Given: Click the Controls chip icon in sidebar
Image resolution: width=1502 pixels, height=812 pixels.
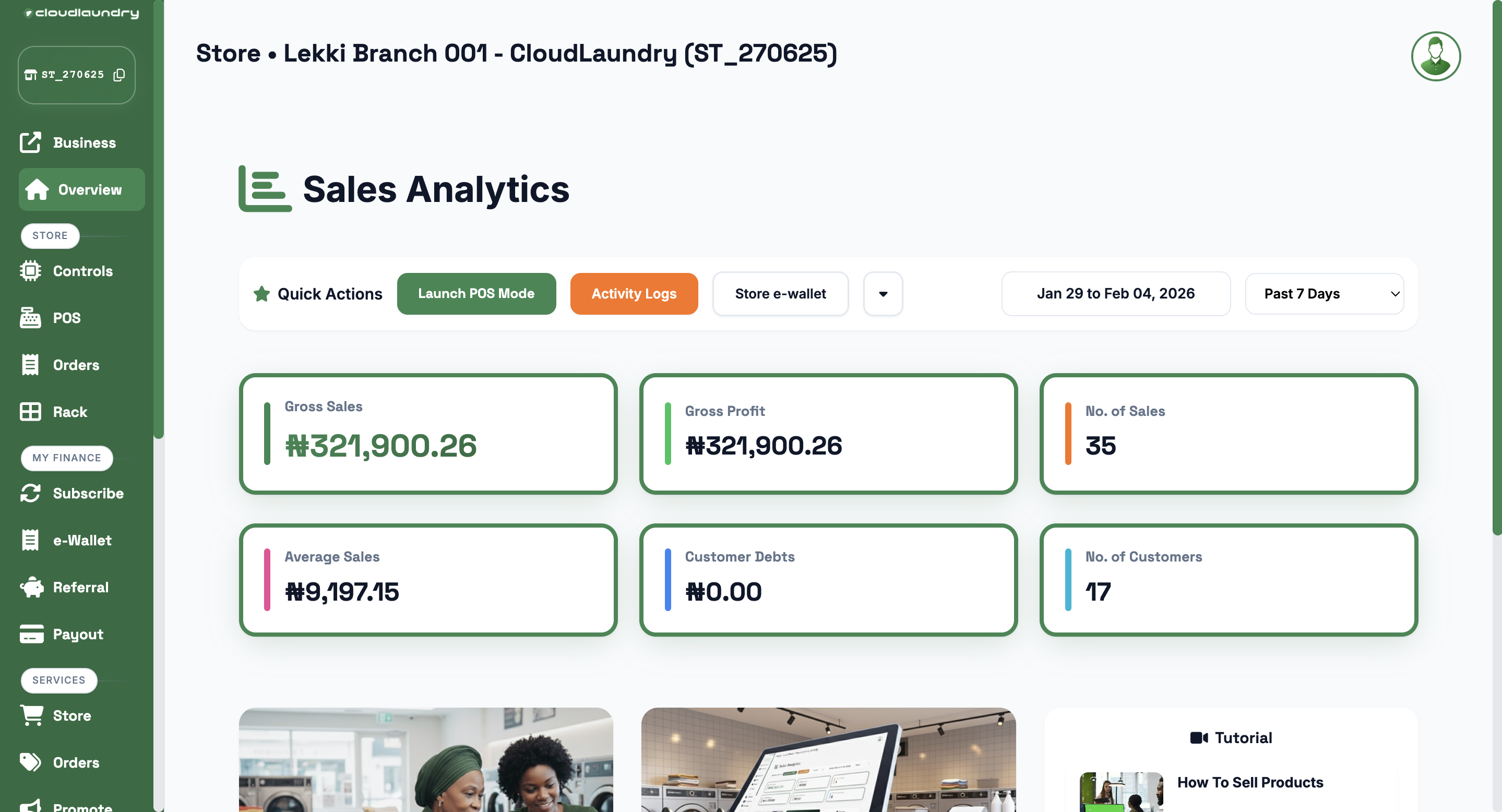Looking at the screenshot, I should pos(30,271).
